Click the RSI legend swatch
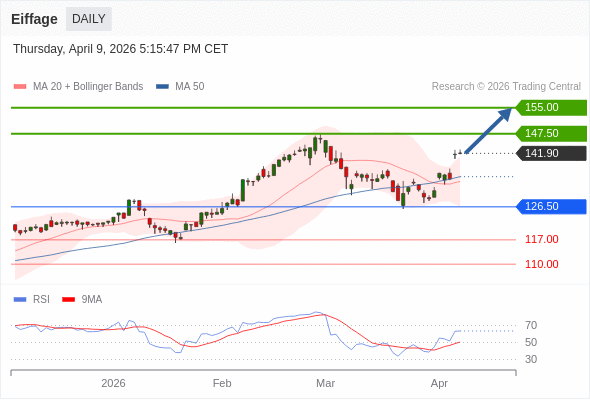Screen dimensions: 590x400 pyautogui.click(x=20, y=300)
